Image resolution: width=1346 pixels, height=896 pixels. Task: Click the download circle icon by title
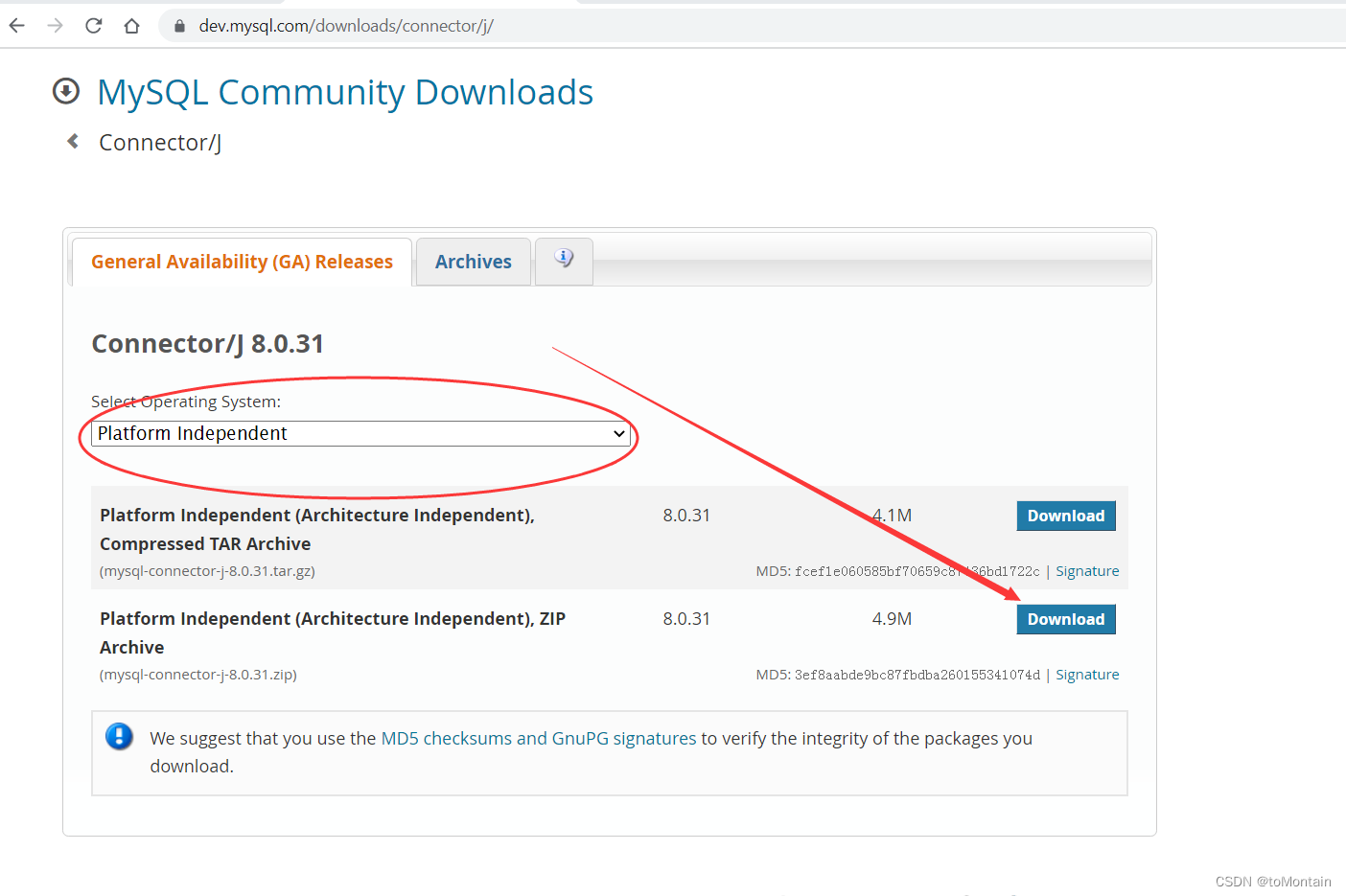point(66,91)
